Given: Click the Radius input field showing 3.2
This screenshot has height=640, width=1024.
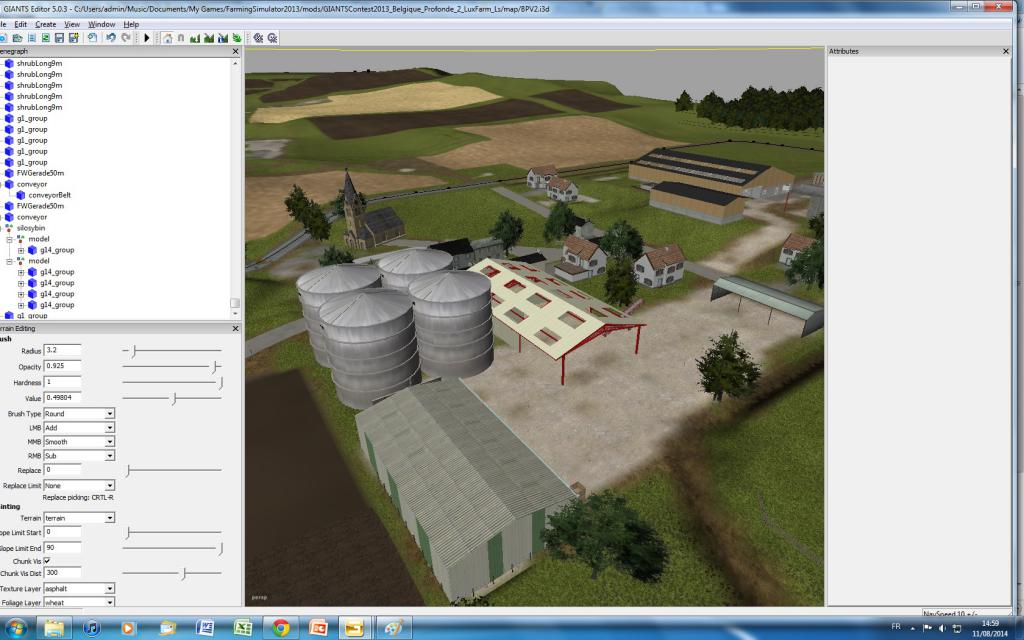Looking at the screenshot, I should coord(62,350).
